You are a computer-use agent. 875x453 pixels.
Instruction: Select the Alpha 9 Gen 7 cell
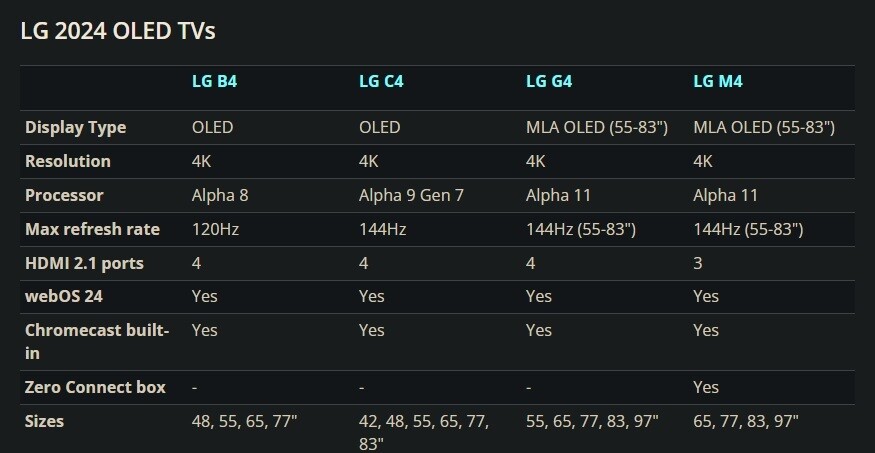(x=411, y=195)
